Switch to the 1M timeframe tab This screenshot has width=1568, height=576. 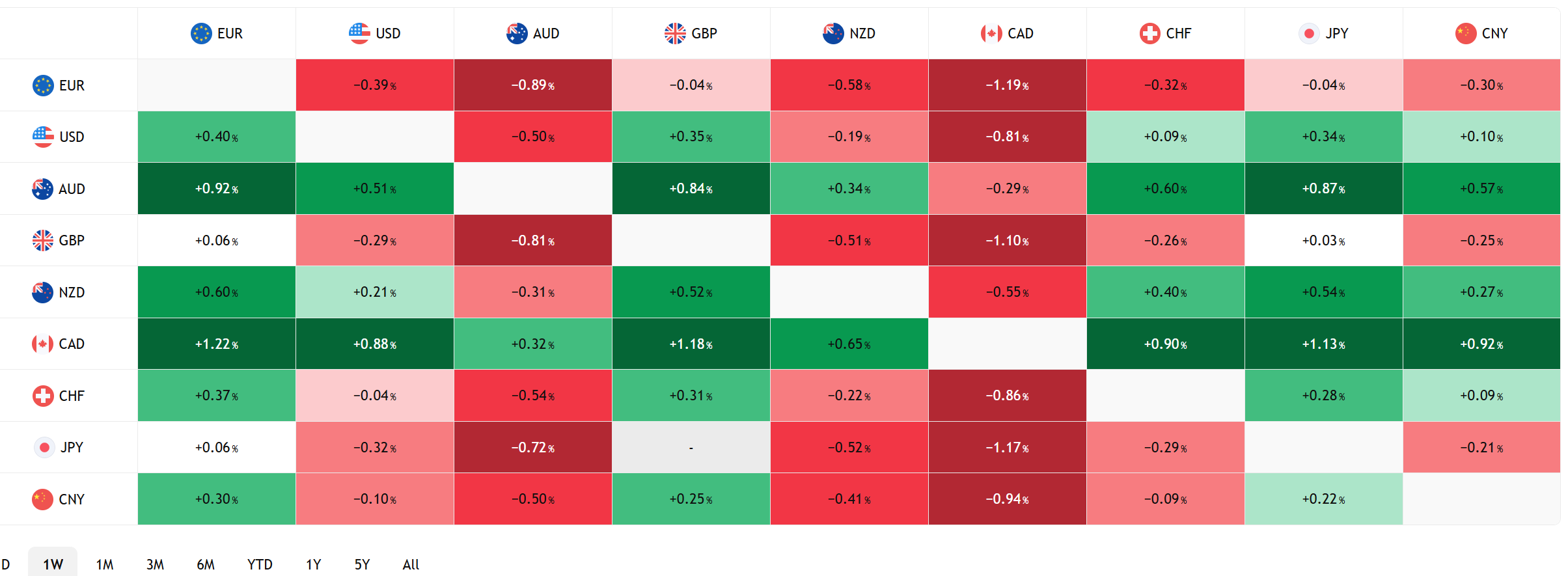click(105, 564)
